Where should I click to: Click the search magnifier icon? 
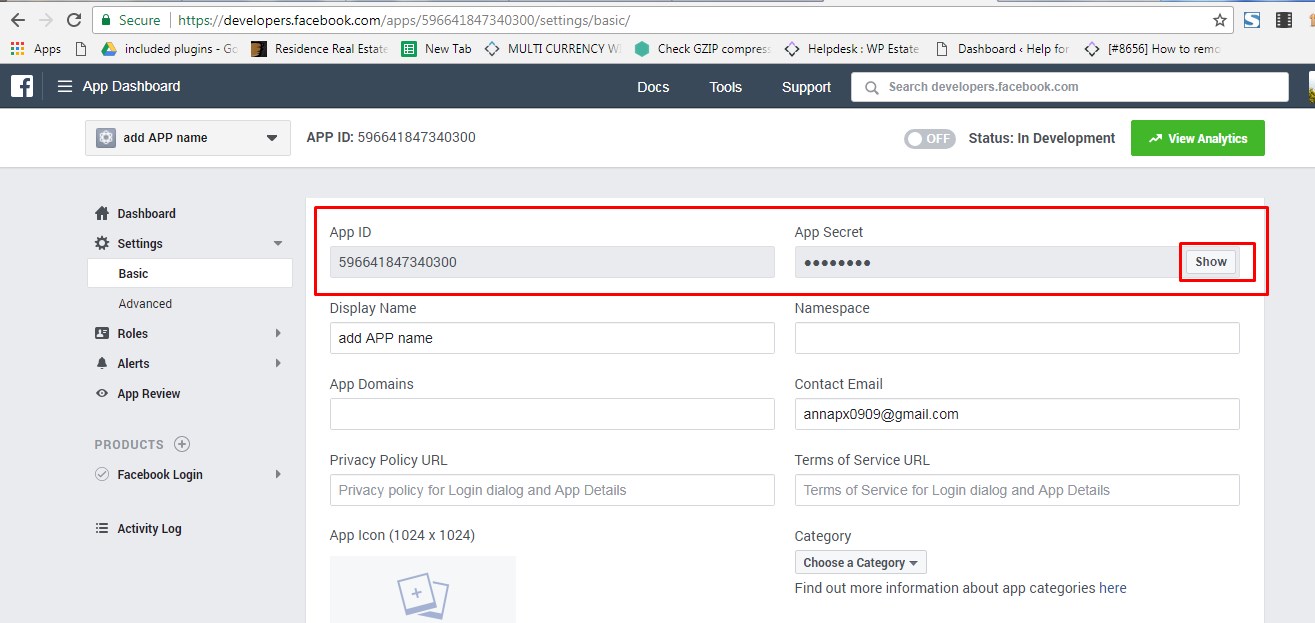(x=871, y=87)
